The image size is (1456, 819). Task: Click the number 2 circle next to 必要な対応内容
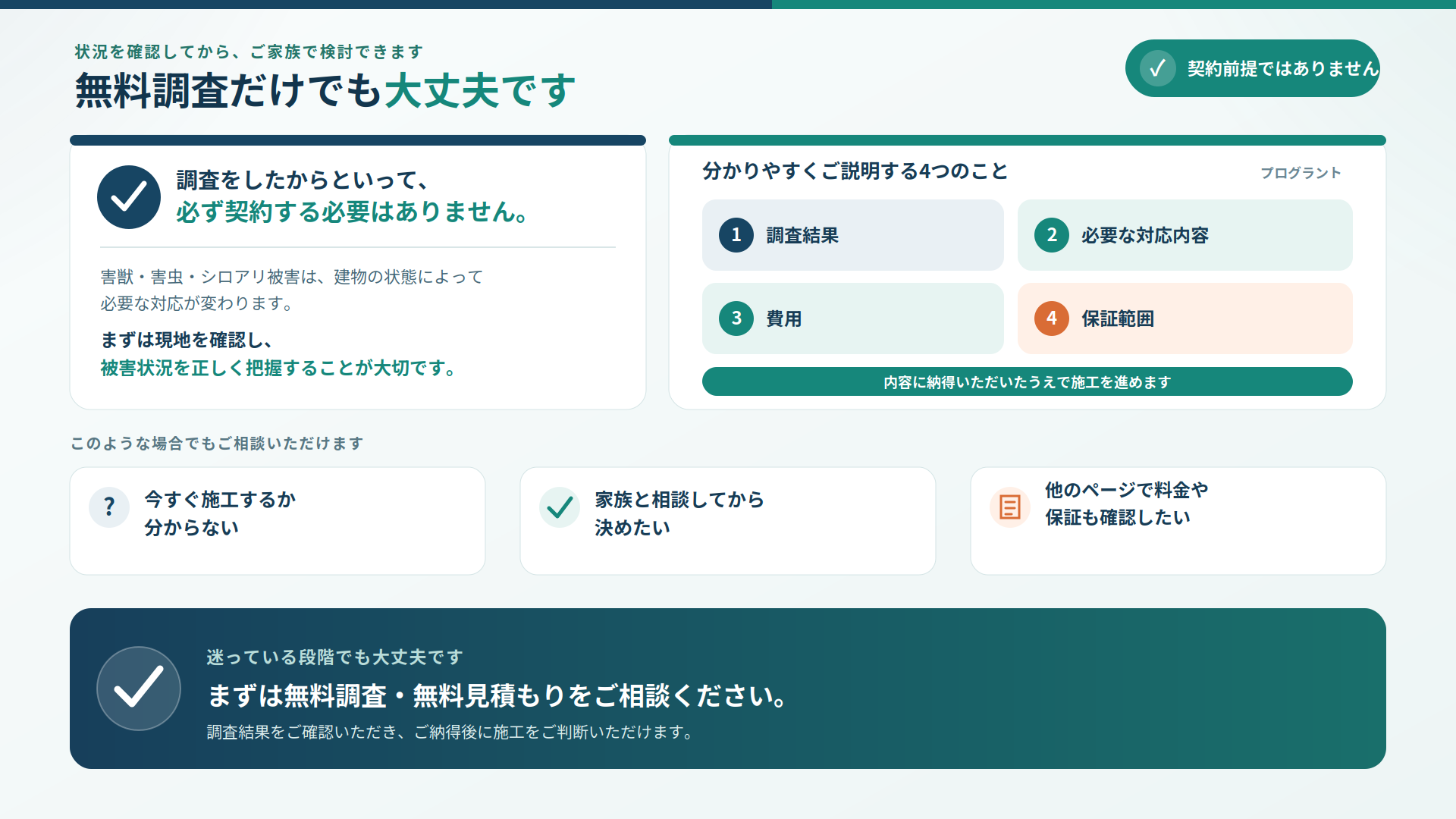coord(1052,235)
